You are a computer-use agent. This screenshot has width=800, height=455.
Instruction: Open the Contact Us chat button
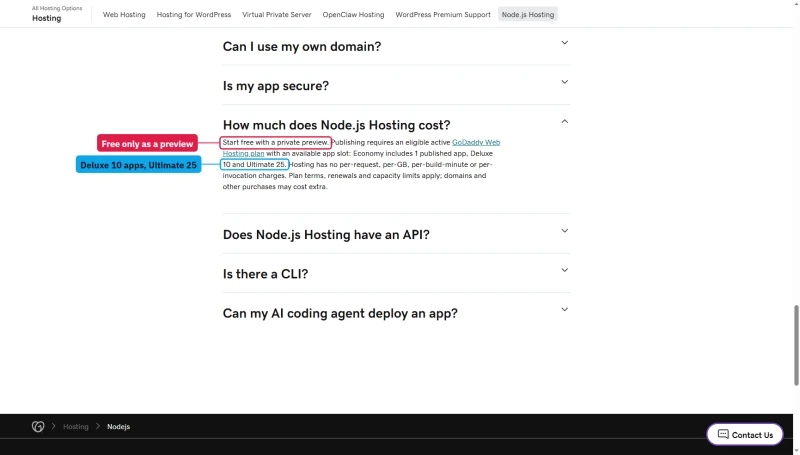(x=745, y=435)
